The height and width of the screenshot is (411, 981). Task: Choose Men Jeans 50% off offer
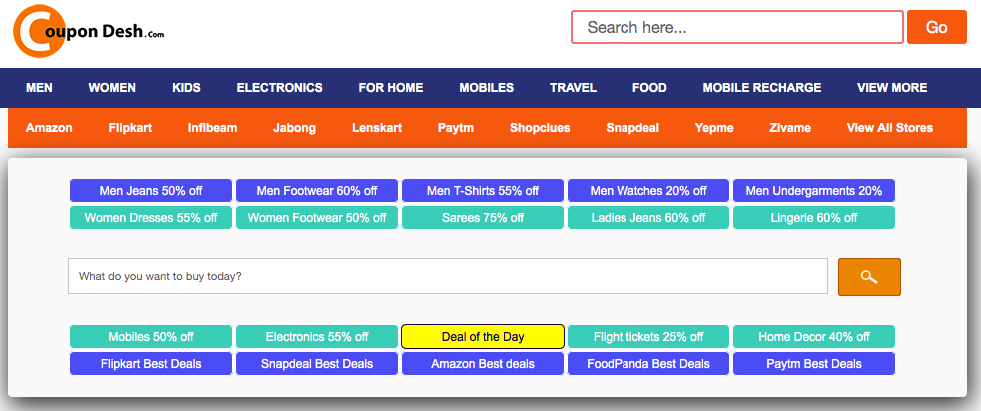(x=151, y=191)
